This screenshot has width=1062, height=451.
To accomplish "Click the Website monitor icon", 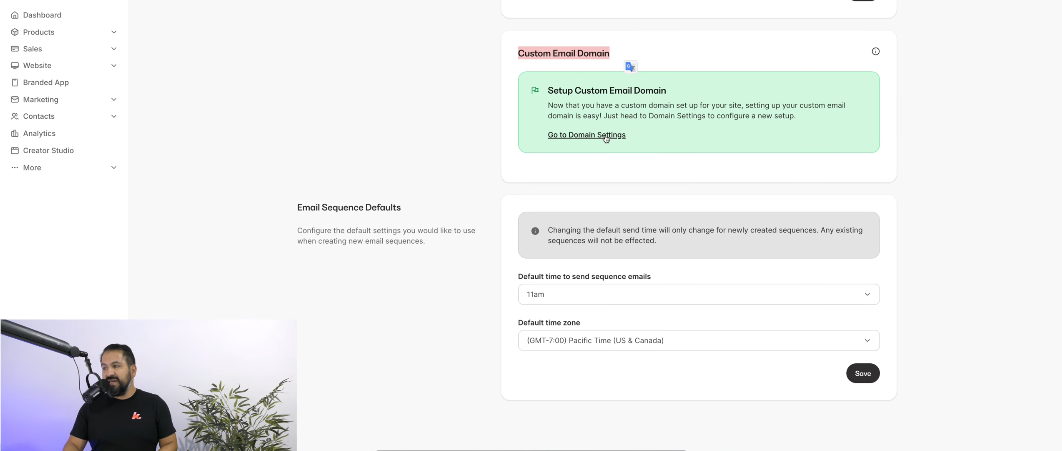I will 14,66.
